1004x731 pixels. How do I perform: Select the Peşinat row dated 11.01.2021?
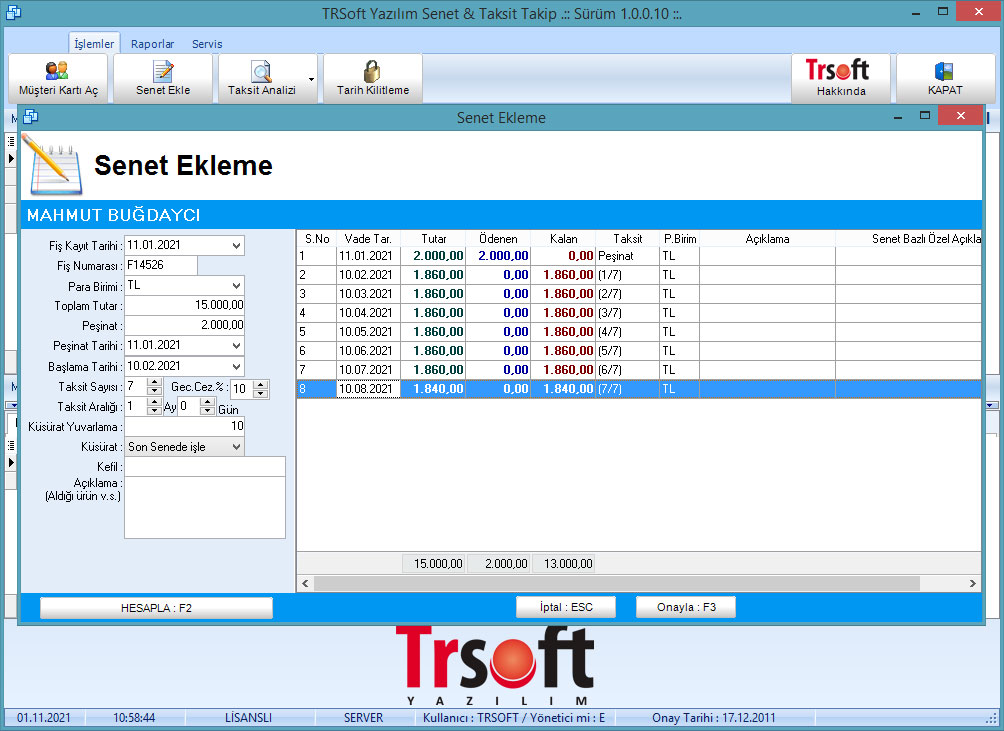click(639, 256)
